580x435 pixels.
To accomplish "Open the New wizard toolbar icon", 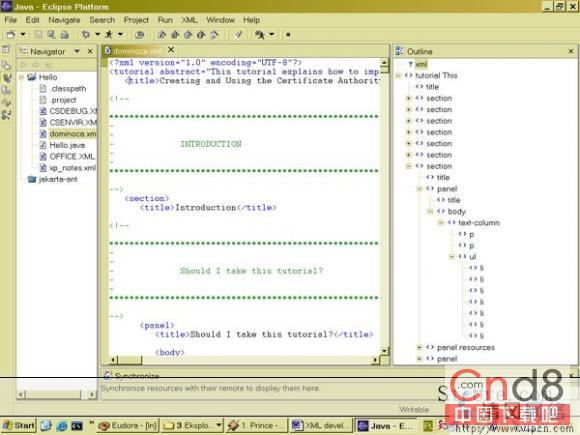I will [11, 35].
